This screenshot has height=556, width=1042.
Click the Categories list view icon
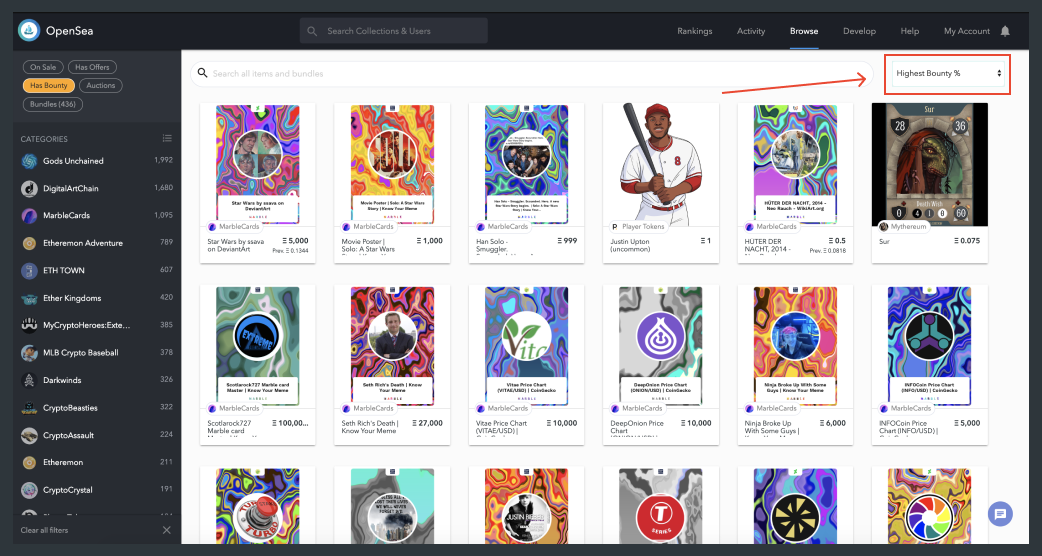(x=167, y=138)
